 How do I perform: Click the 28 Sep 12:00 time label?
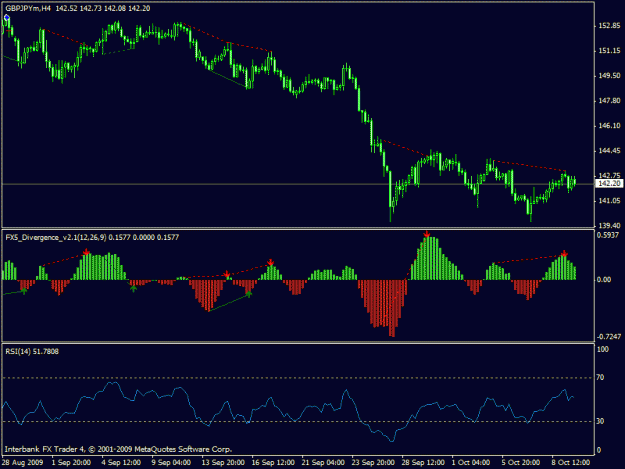pyautogui.click(x=423, y=463)
